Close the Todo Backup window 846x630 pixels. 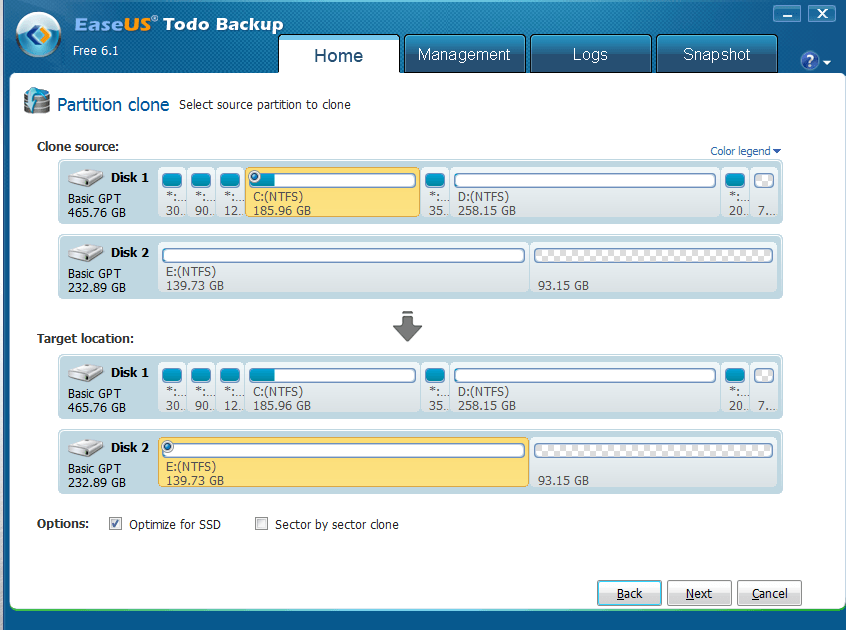[x=822, y=13]
